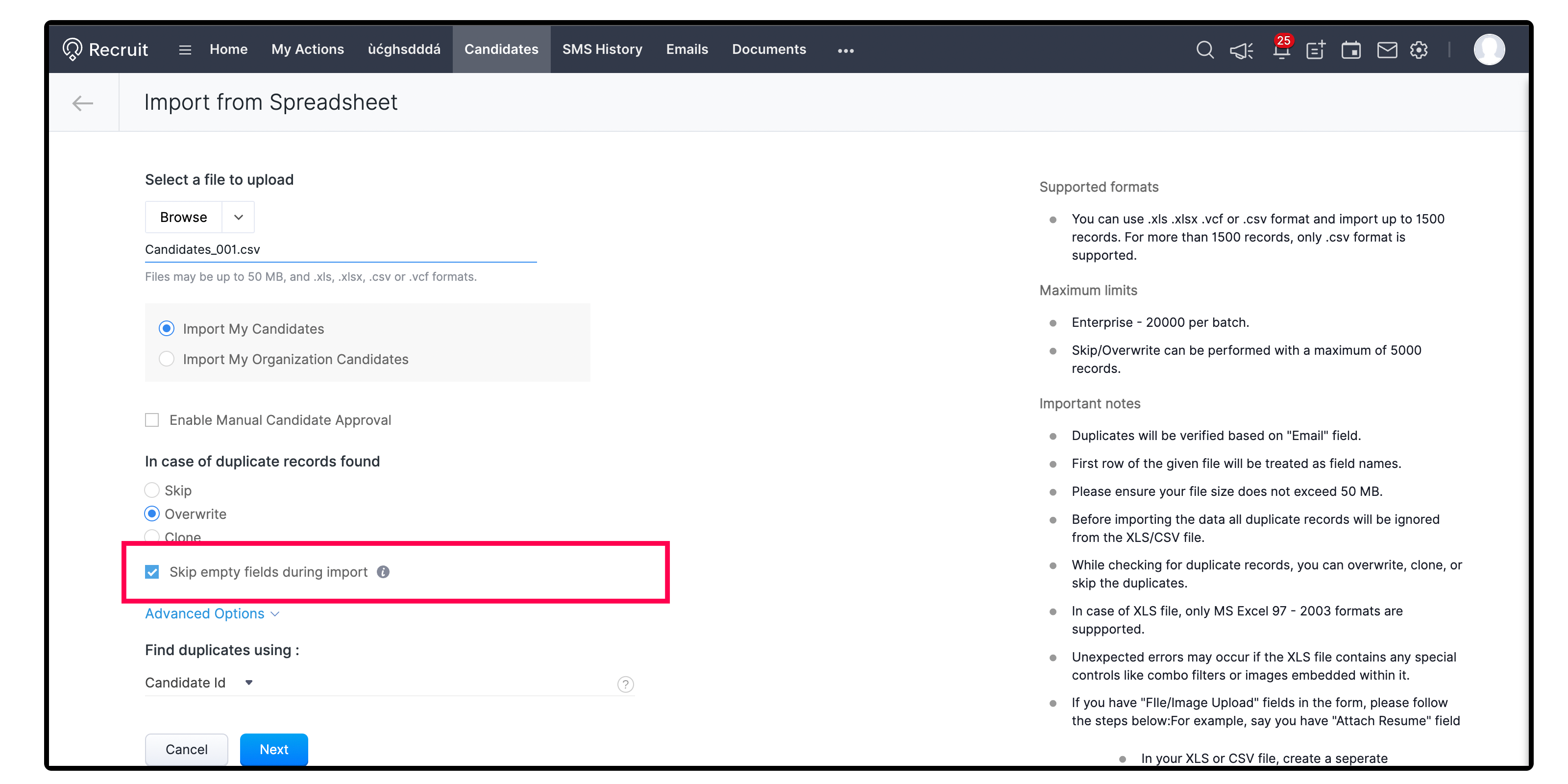The width and height of the screenshot is (1568, 784).
Task: Open the mail envelope icon
Action: 1387,50
